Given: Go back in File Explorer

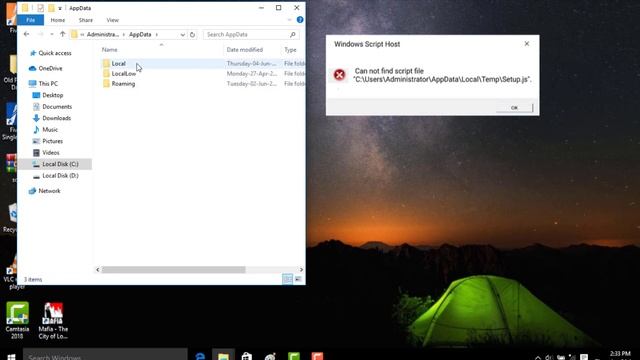Looking at the screenshot, I should tap(27, 35).
